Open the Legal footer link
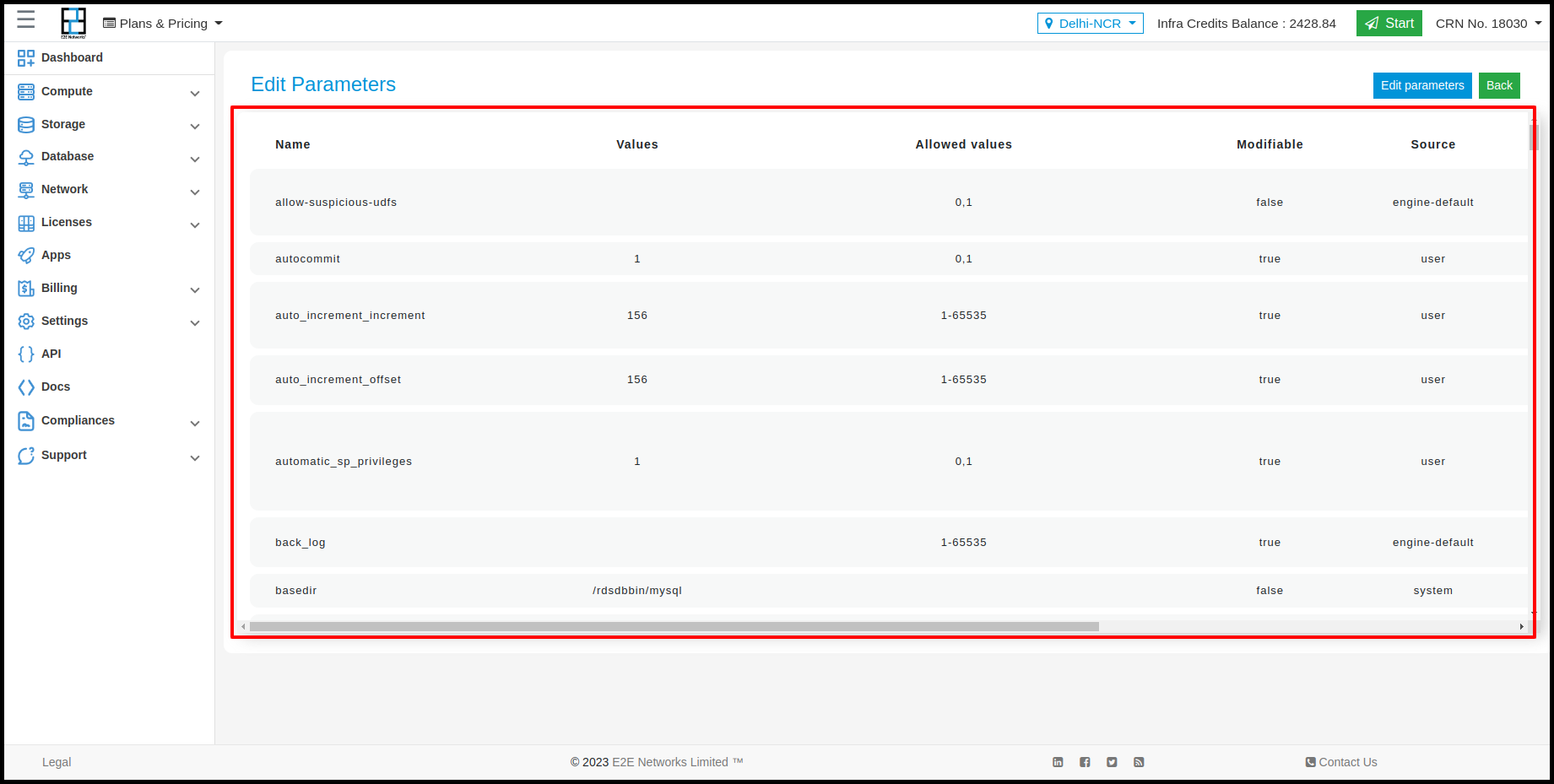Image resolution: width=1554 pixels, height=784 pixels. pos(57,762)
